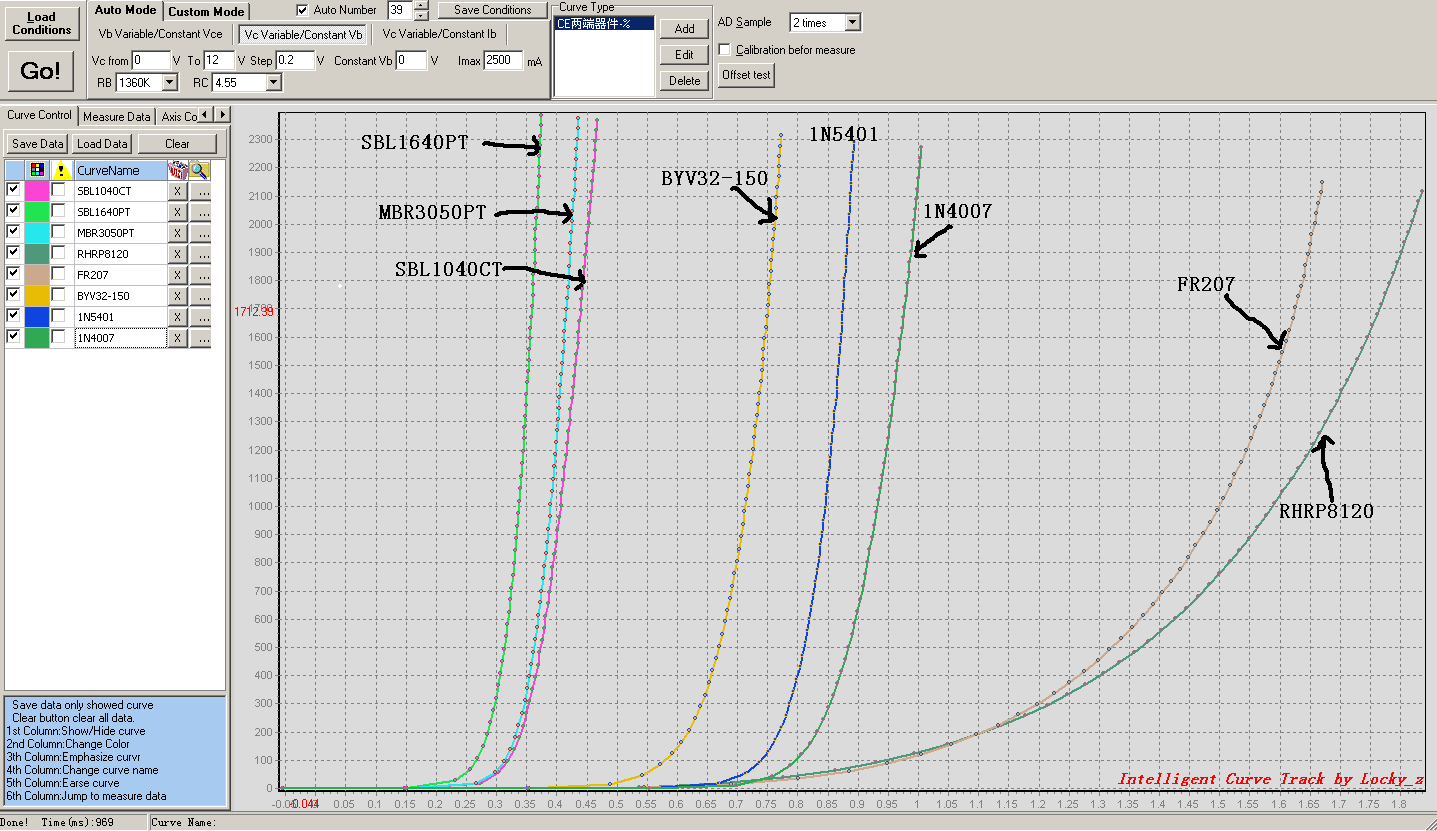Select Vb Variable/Constant Vce tab
1437x831 pixels.
[160, 35]
